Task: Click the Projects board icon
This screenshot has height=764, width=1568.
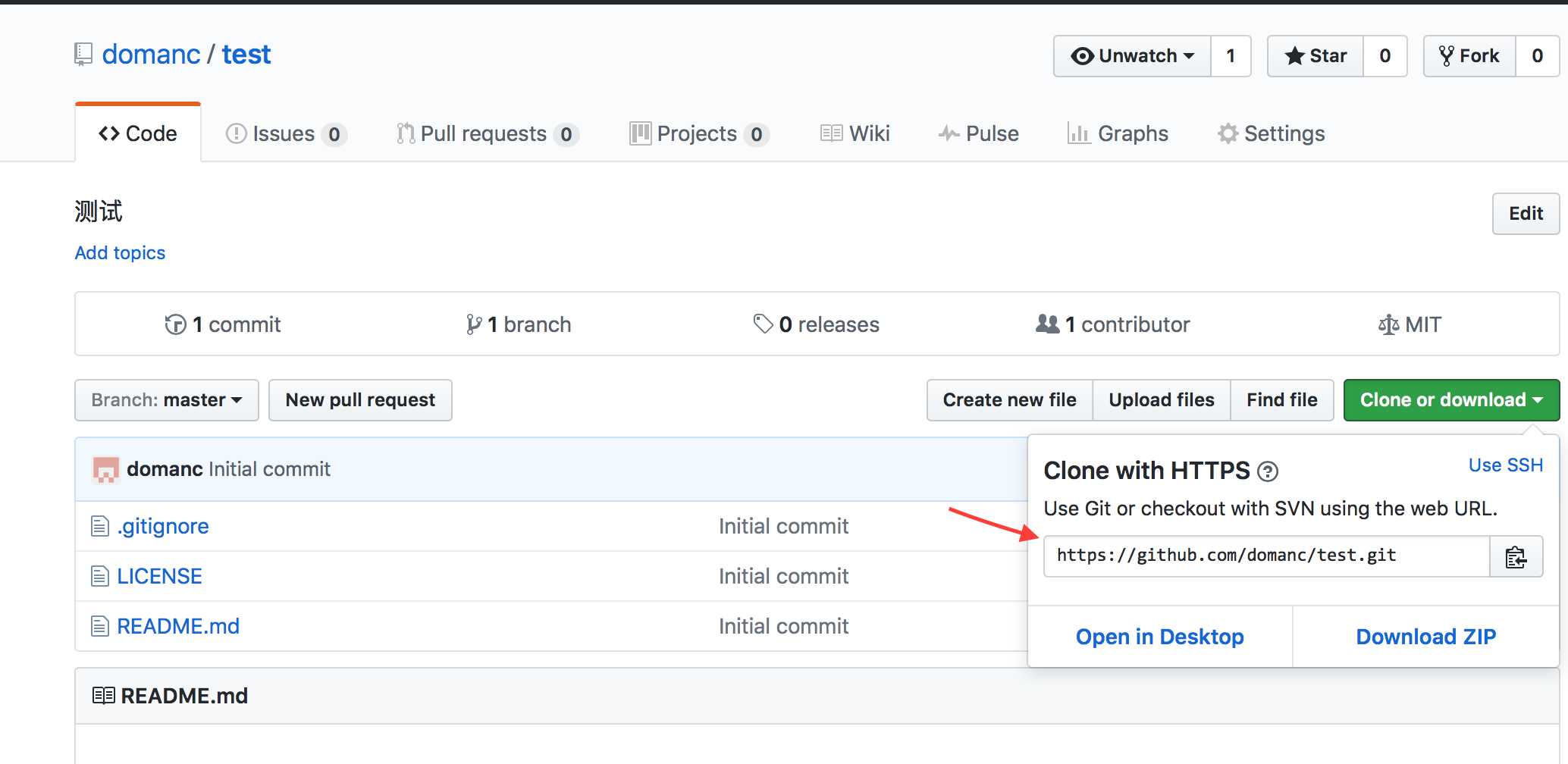Action: [640, 133]
